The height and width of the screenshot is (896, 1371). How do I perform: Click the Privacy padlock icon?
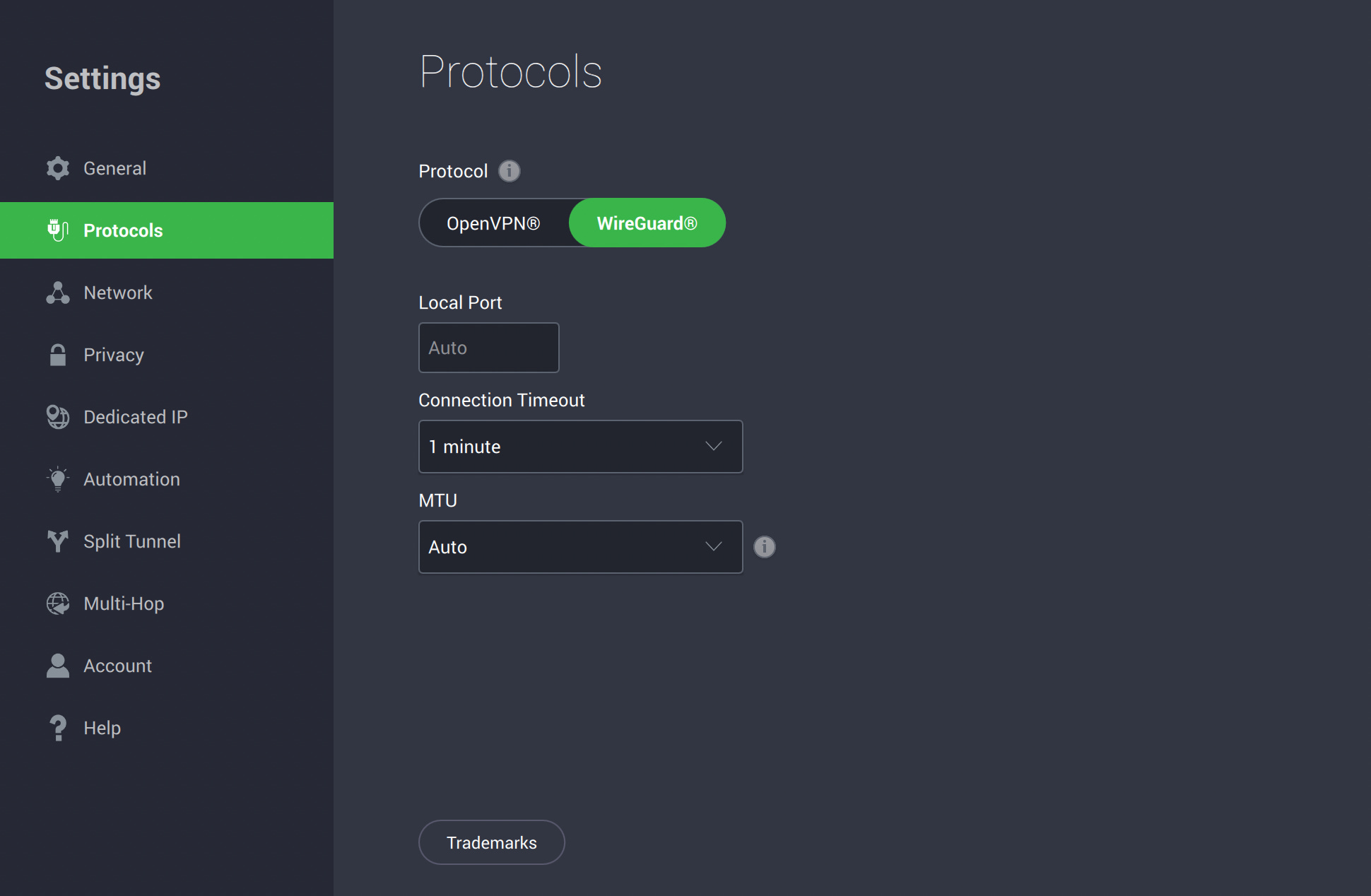click(x=58, y=355)
